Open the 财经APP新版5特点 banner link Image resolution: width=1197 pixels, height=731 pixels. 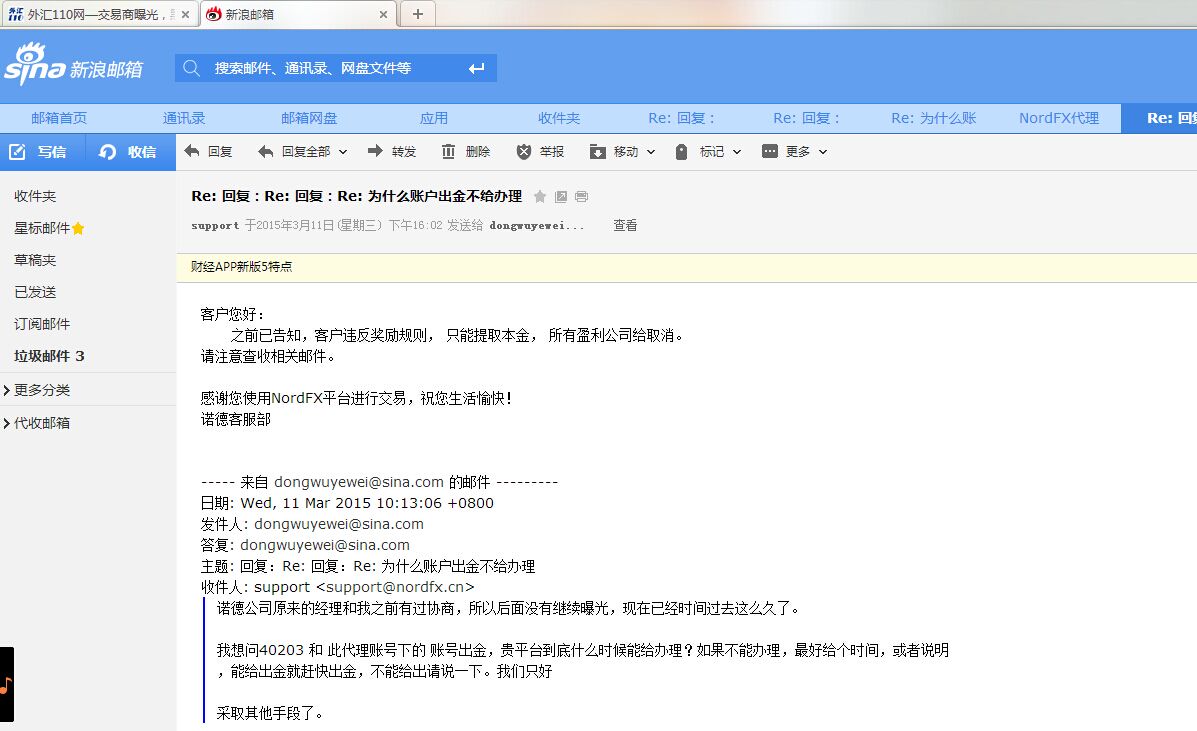point(241,266)
